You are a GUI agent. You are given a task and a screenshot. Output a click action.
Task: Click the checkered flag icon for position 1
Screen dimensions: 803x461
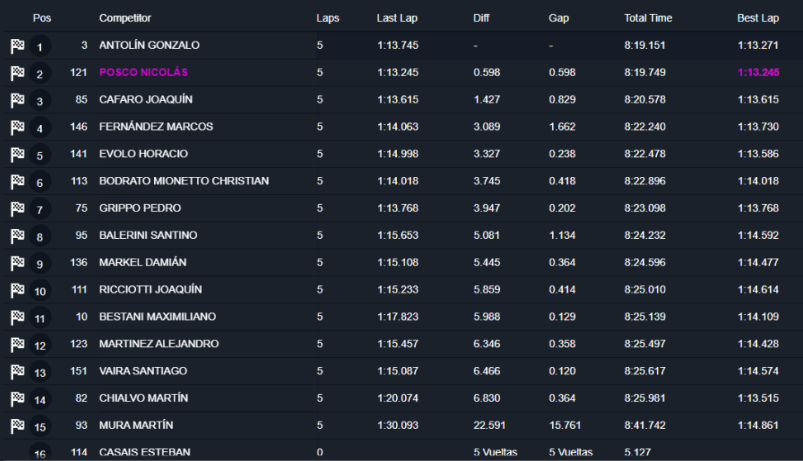(x=17, y=46)
